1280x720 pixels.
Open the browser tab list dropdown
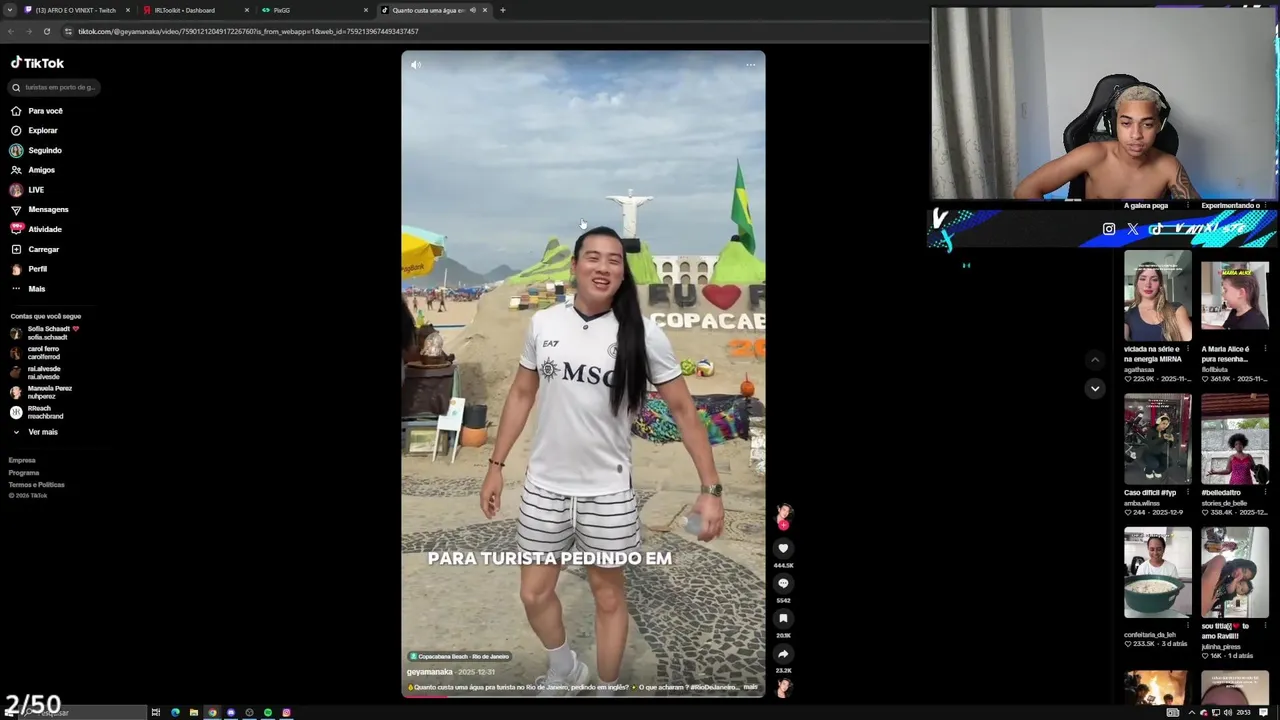pos(9,10)
